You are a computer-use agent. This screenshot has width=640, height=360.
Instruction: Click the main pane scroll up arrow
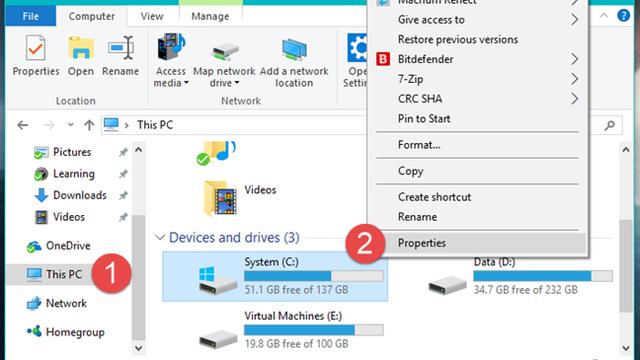626,149
